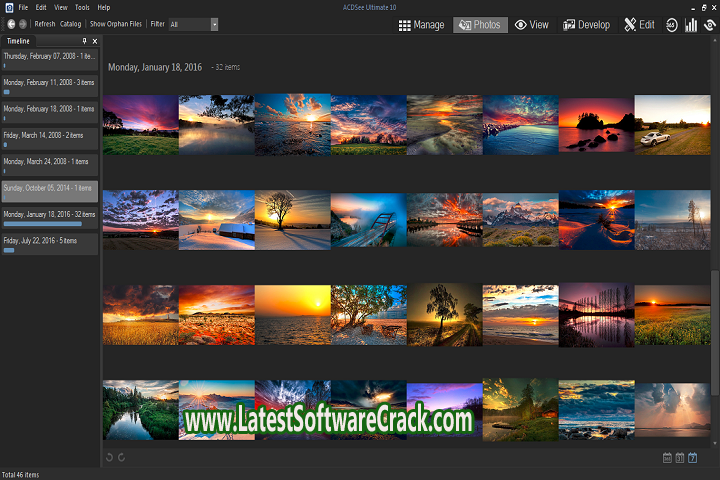720x480 pixels.
Task: Go forward with the right arrow button
Action: (22, 24)
